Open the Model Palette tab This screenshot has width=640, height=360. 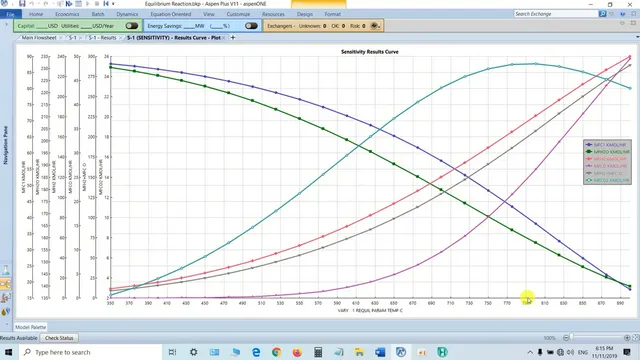click(31, 327)
